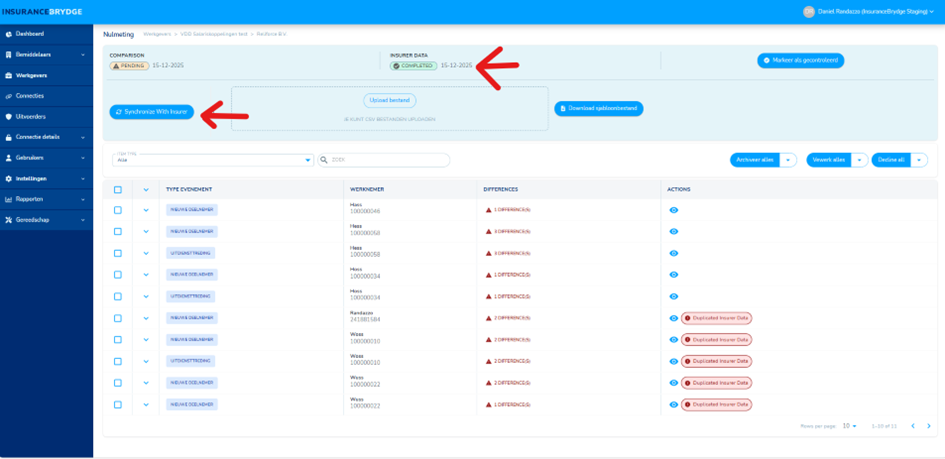Image resolution: width=945 pixels, height=459 pixels.
Task: Tick checkbox for Hess 100000058 Nieuwe deelnemer
Action: tap(118, 231)
